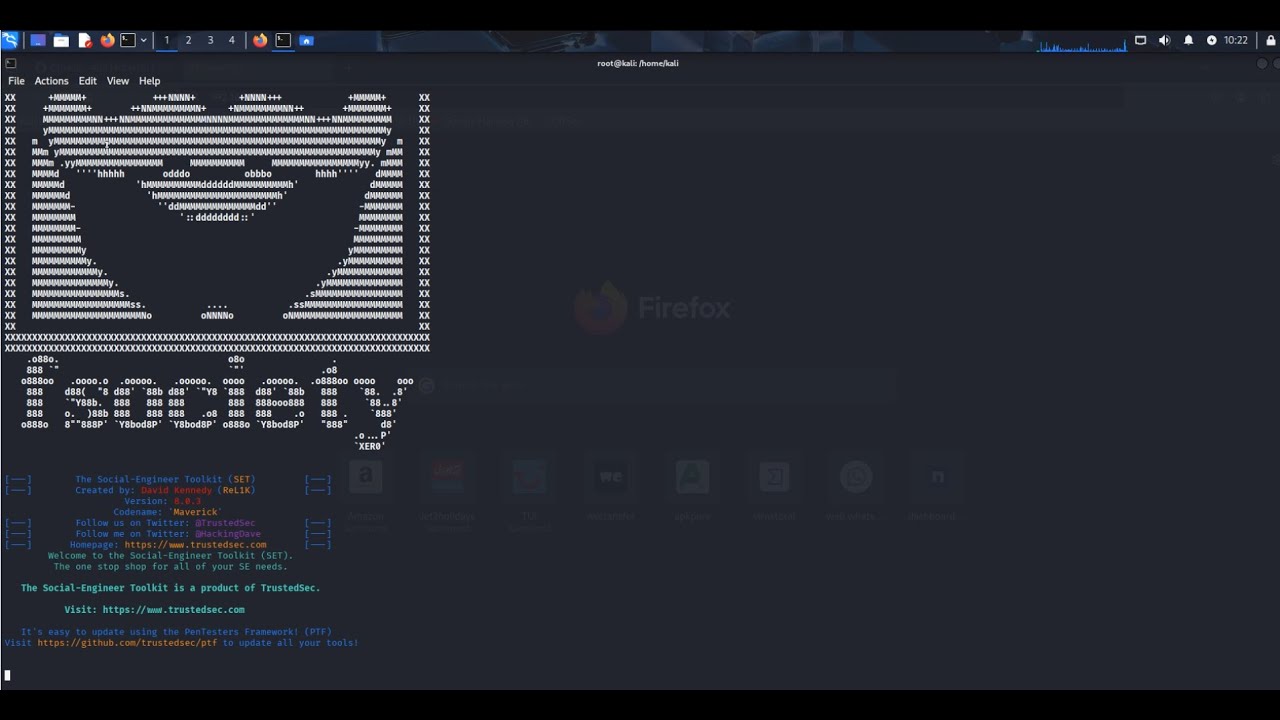The image size is (1280, 720).
Task: Click the `XERO' signature in ASCII art
Action: [x=370, y=446]
